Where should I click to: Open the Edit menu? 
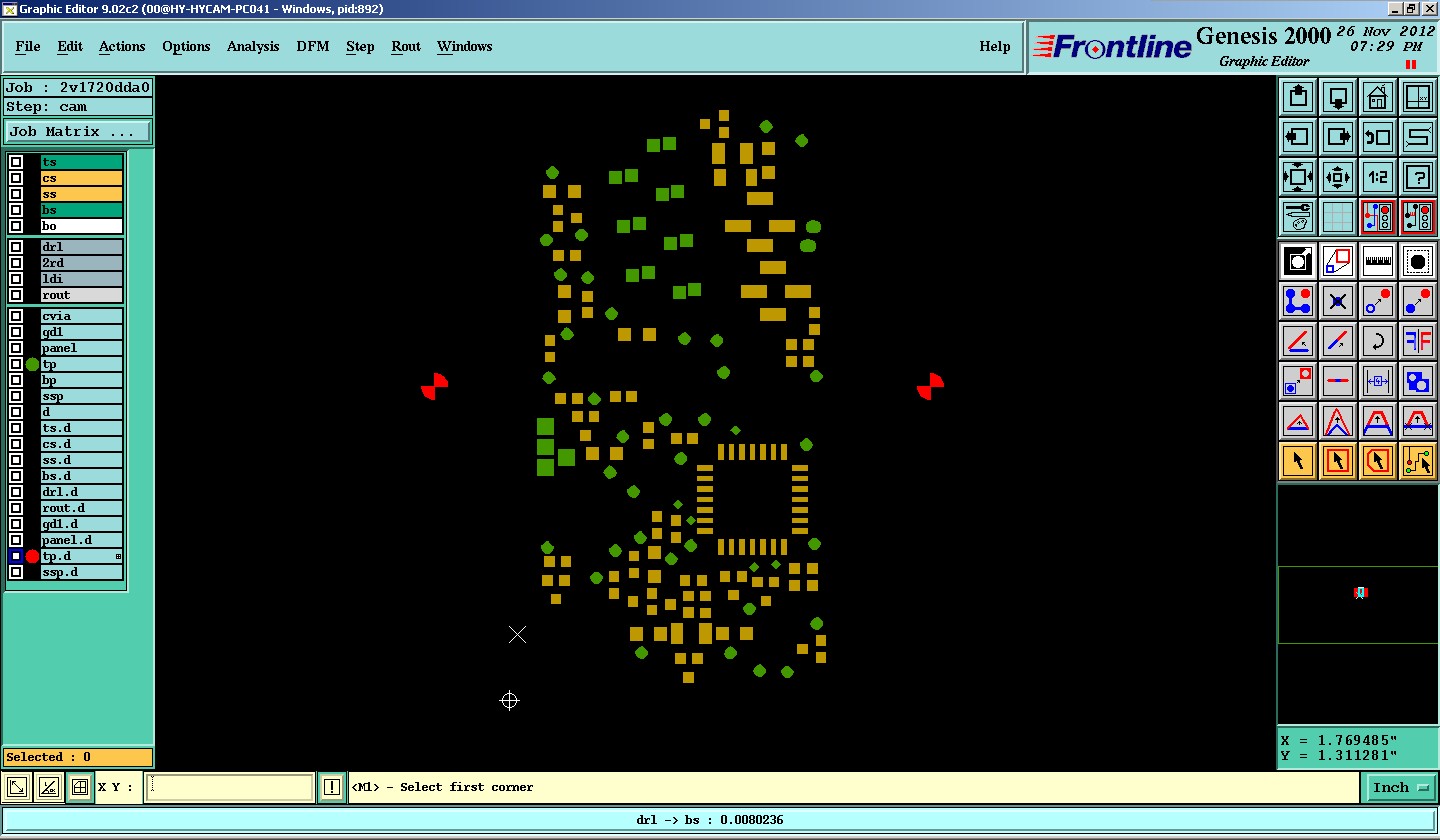[x=70, y=46]
